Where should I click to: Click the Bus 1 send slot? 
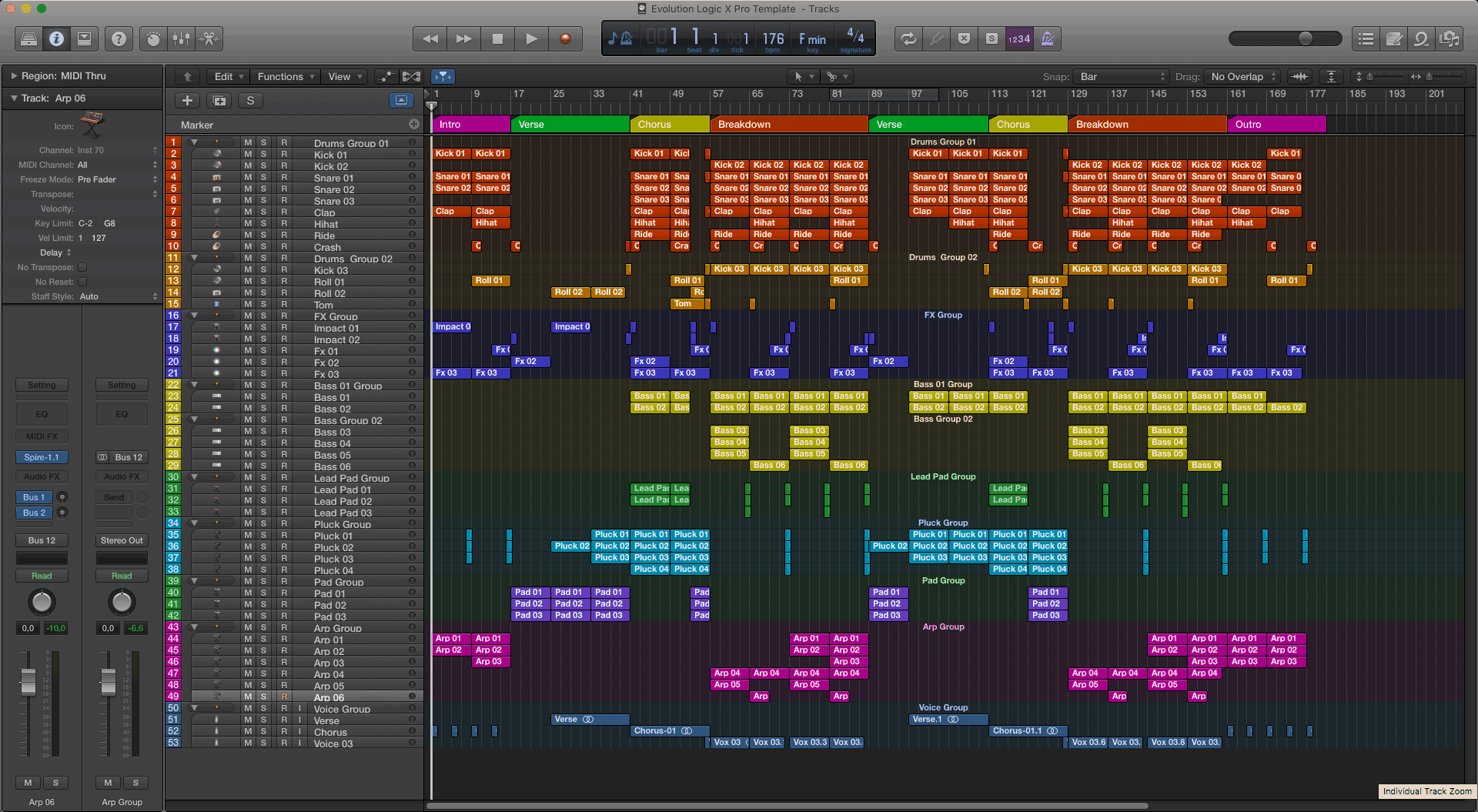33,497
